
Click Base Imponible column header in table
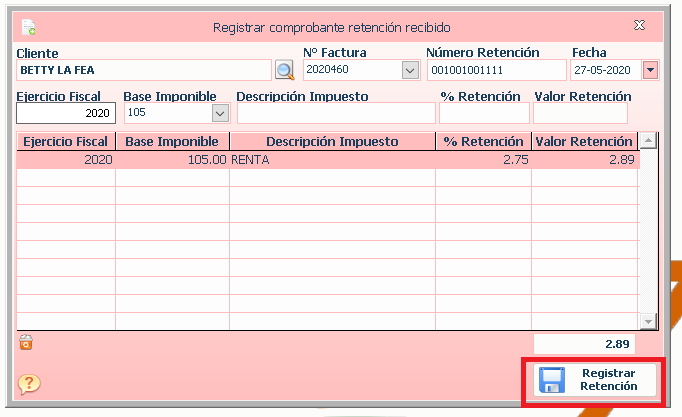click(172, 142)
